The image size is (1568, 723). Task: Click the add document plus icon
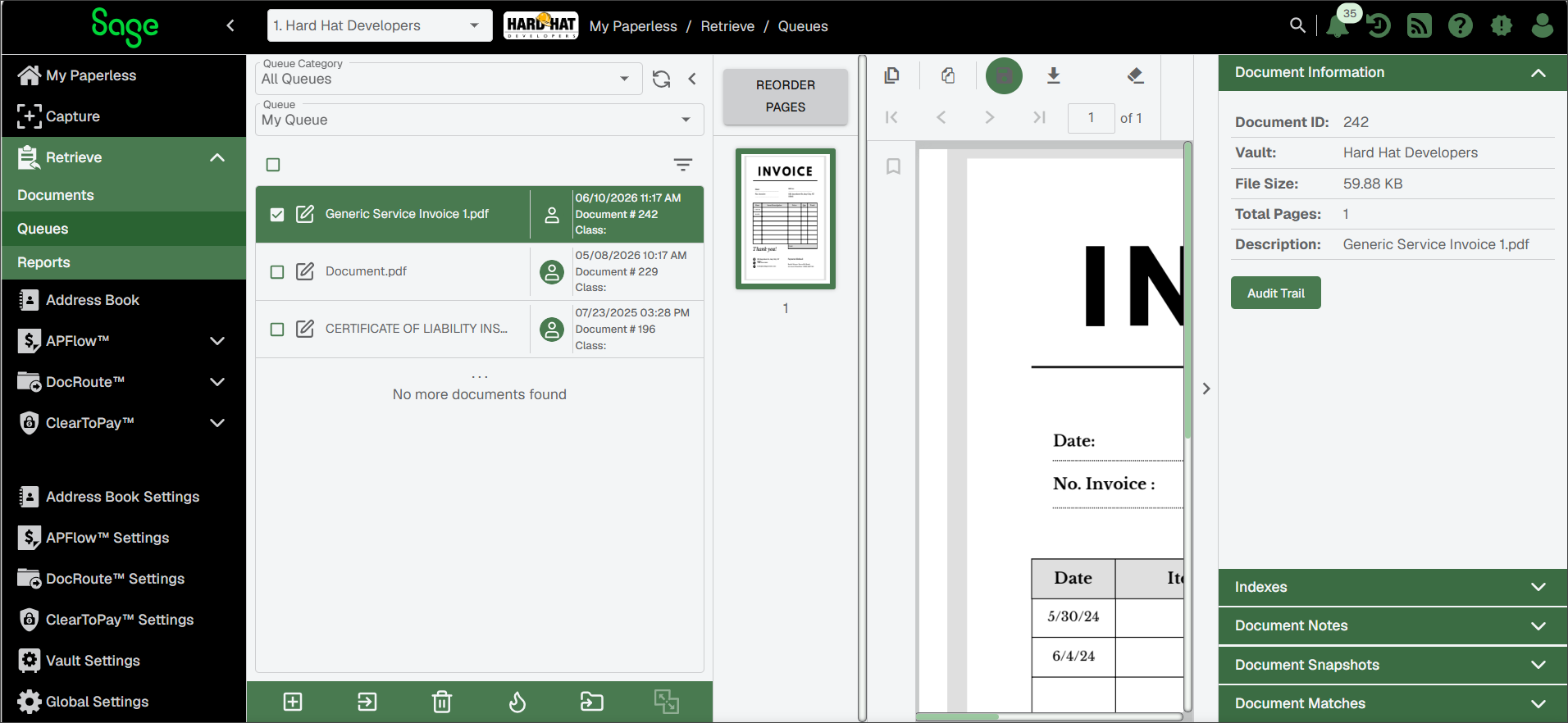pos(293,702)
